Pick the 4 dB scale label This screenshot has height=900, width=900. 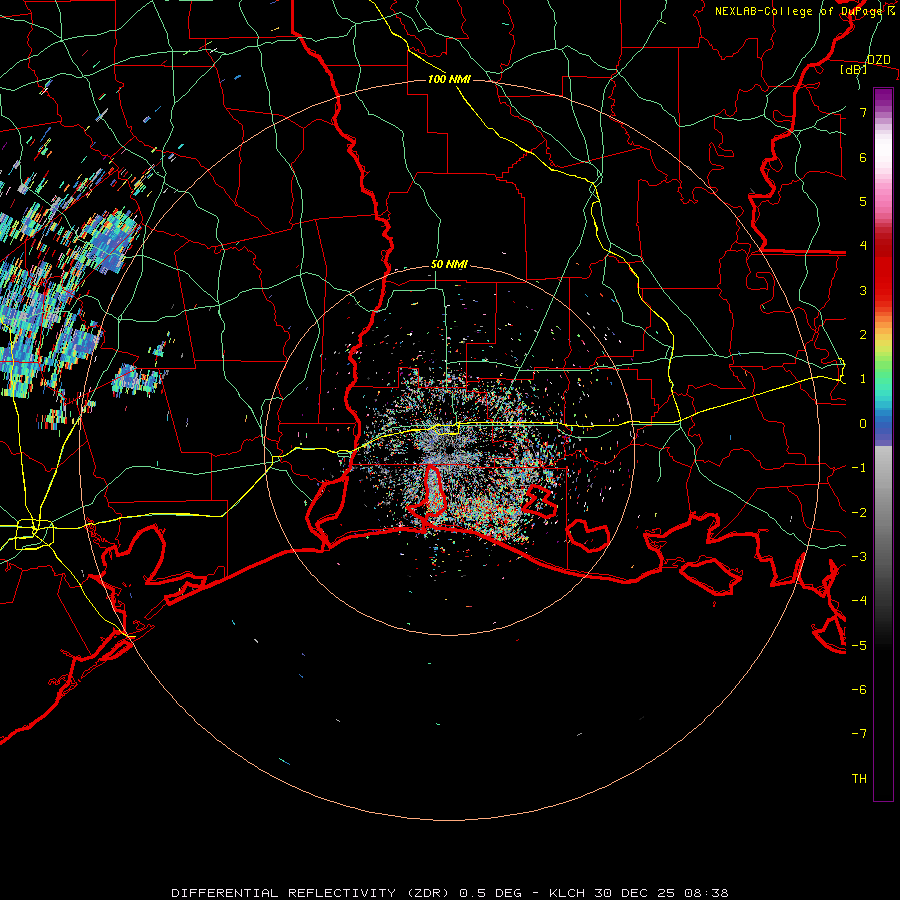863,246
